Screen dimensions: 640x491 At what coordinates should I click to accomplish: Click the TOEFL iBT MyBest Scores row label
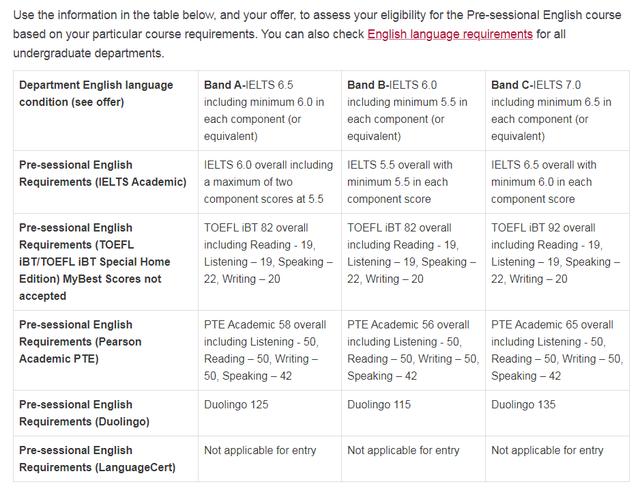pyautogui.click(x=106, y=262)
